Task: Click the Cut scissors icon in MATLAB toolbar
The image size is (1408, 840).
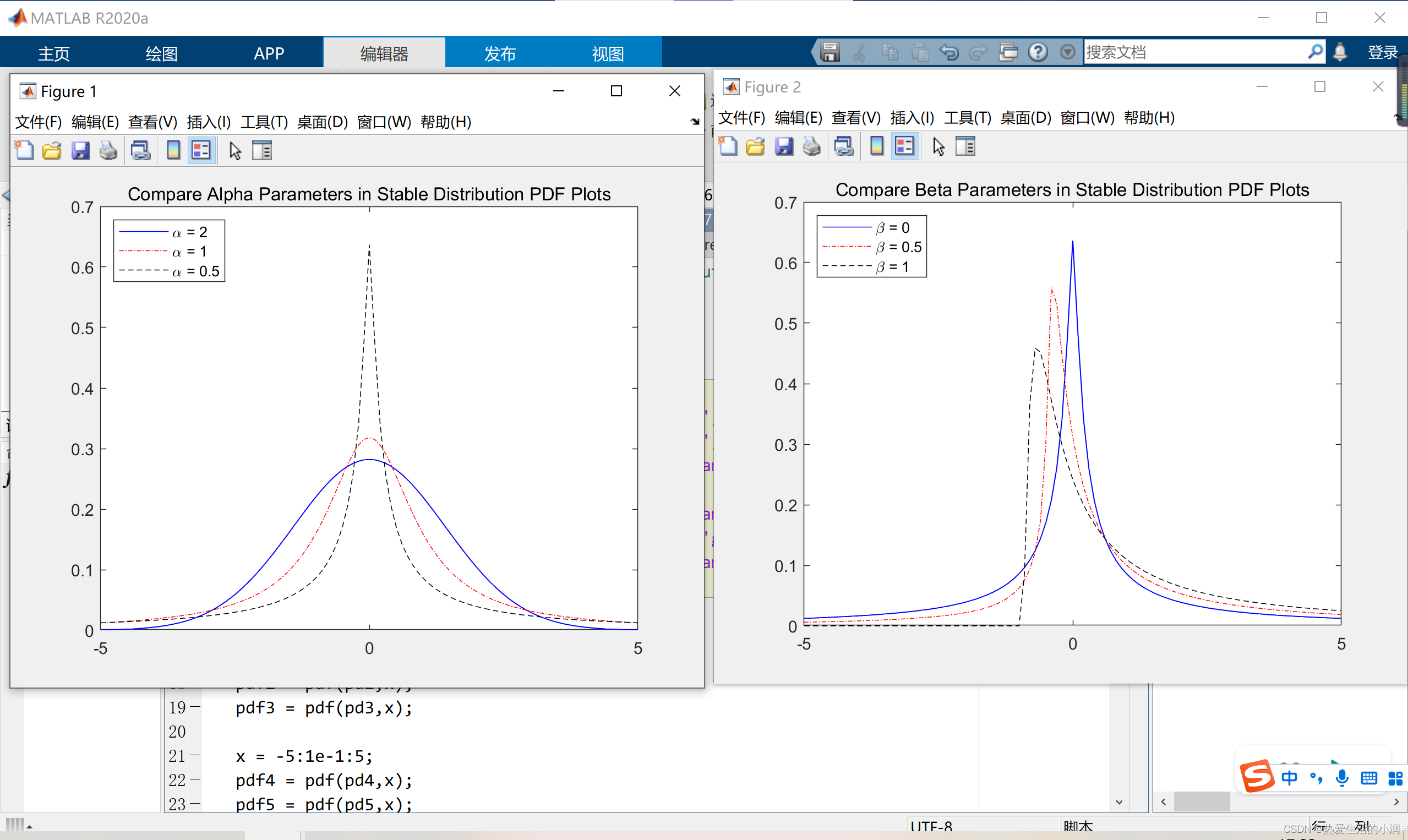Action: click(860, 52)
